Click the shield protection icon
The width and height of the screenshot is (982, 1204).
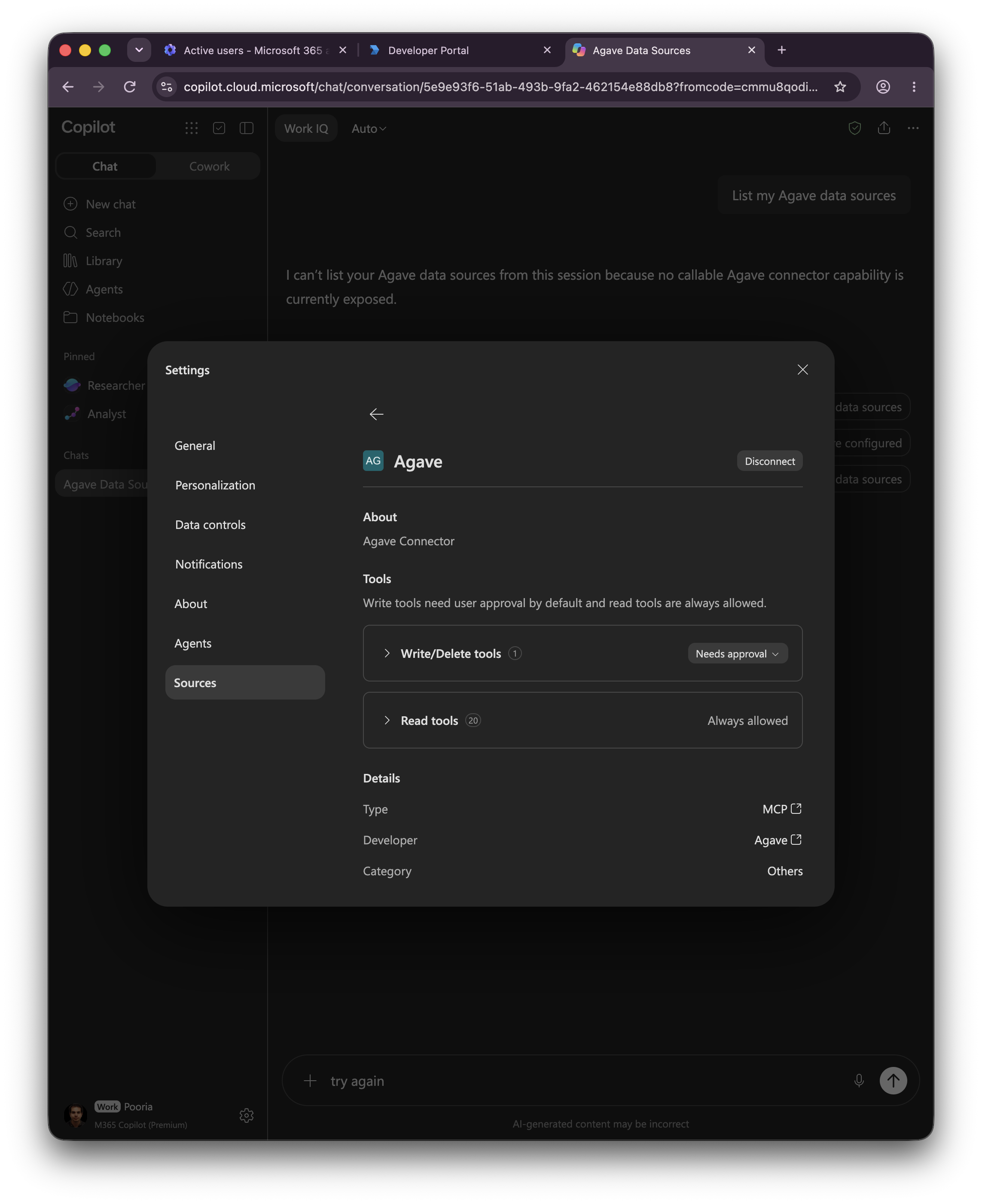pyautogui.click(x=854, y=128)
